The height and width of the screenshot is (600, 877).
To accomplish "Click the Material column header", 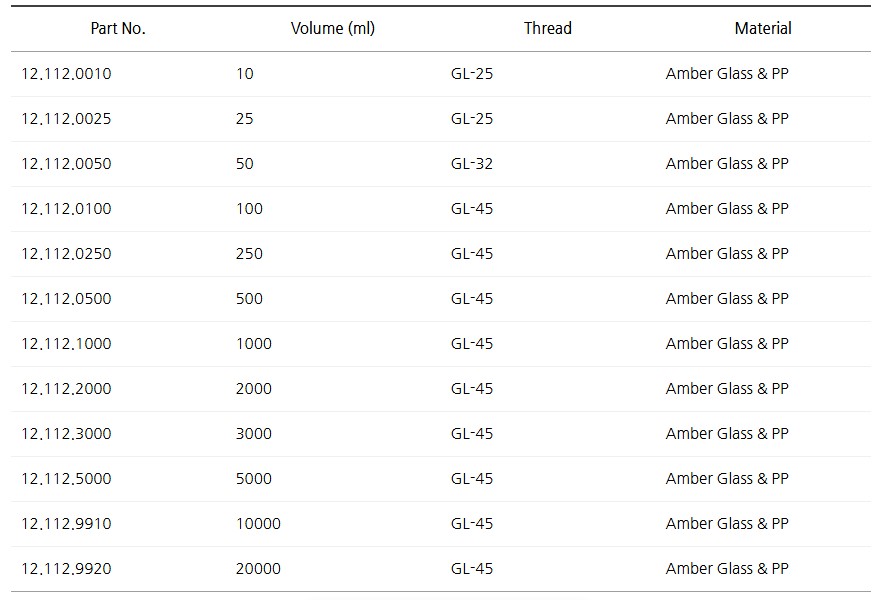I will pos(763,29).
